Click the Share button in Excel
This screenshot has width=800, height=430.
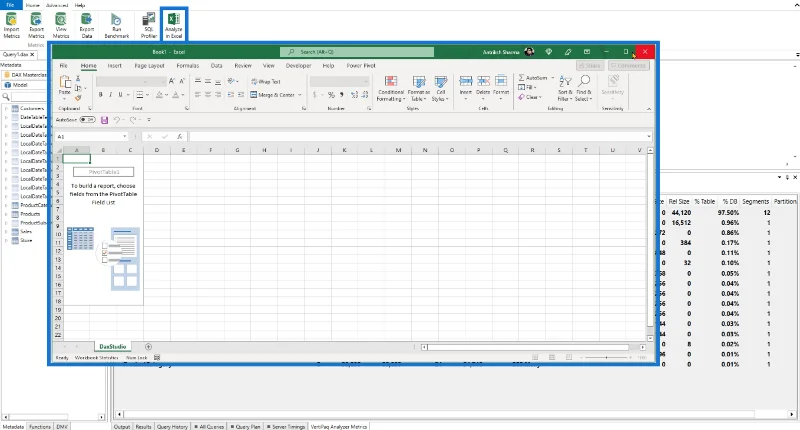click(590, 66)
